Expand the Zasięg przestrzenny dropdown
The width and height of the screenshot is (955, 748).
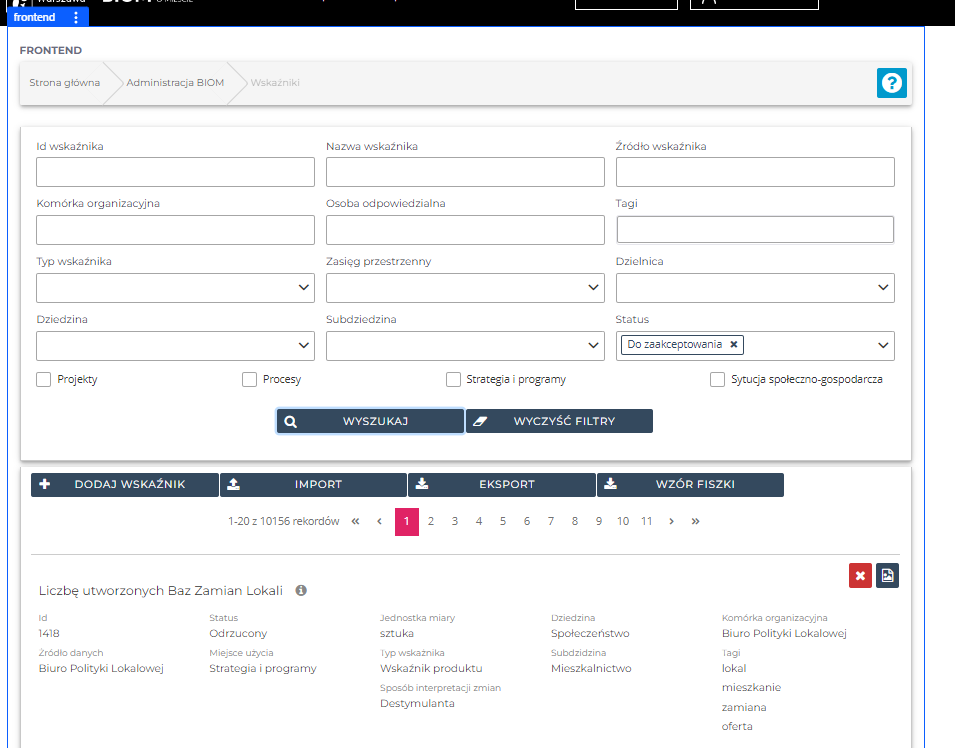pos(465,288)
